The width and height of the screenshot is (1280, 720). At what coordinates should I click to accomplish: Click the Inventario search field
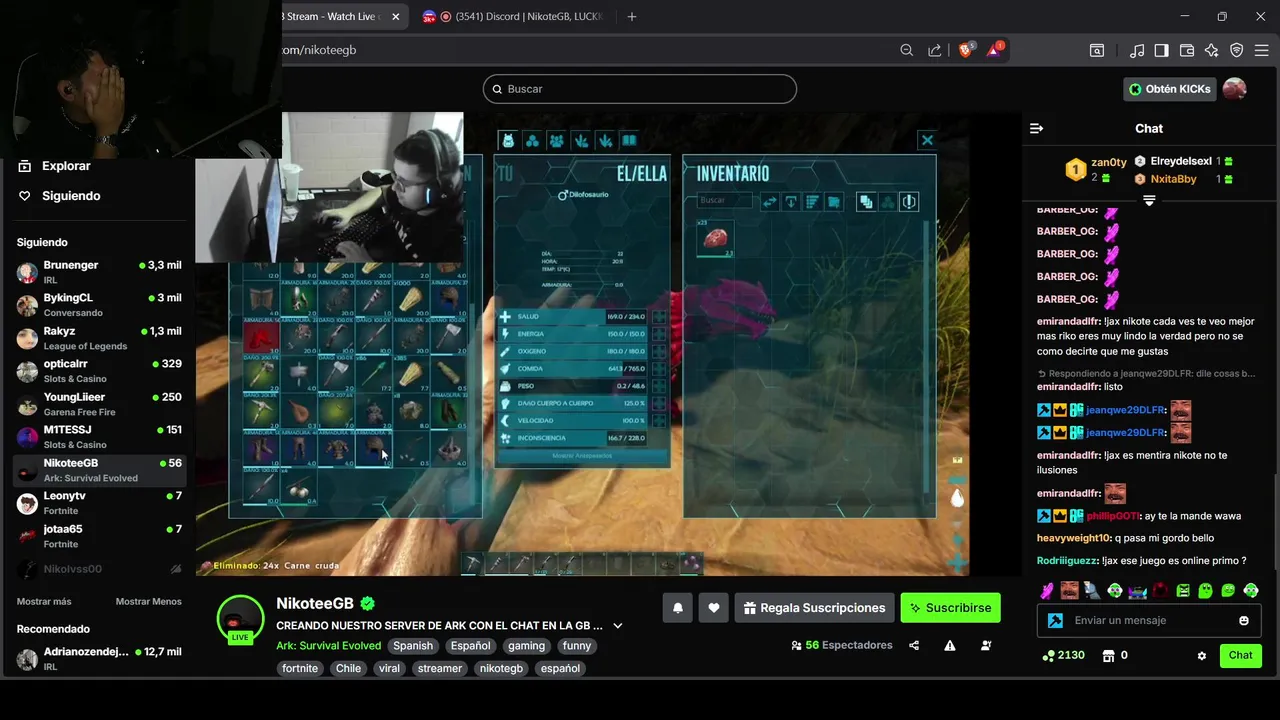(724, 201)
